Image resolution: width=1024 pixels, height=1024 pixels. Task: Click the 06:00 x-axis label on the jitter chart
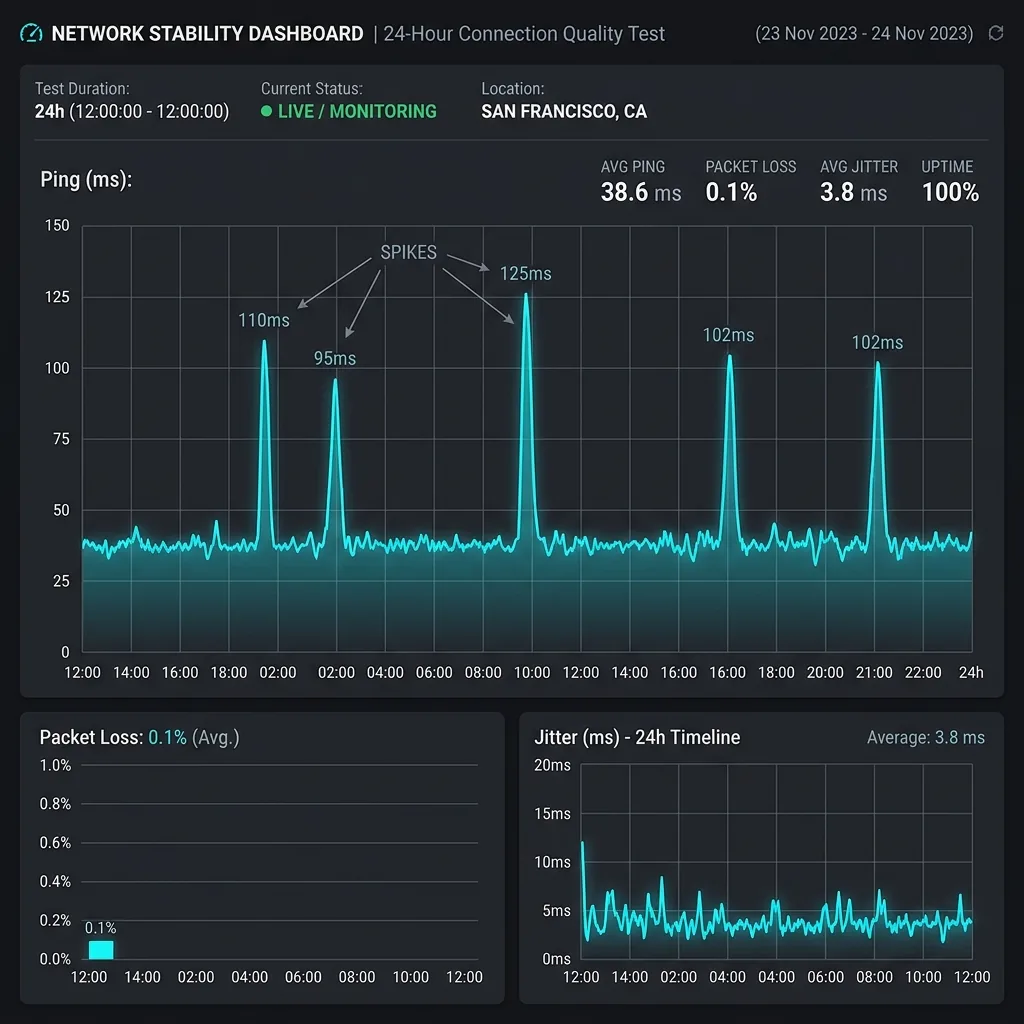825,977
